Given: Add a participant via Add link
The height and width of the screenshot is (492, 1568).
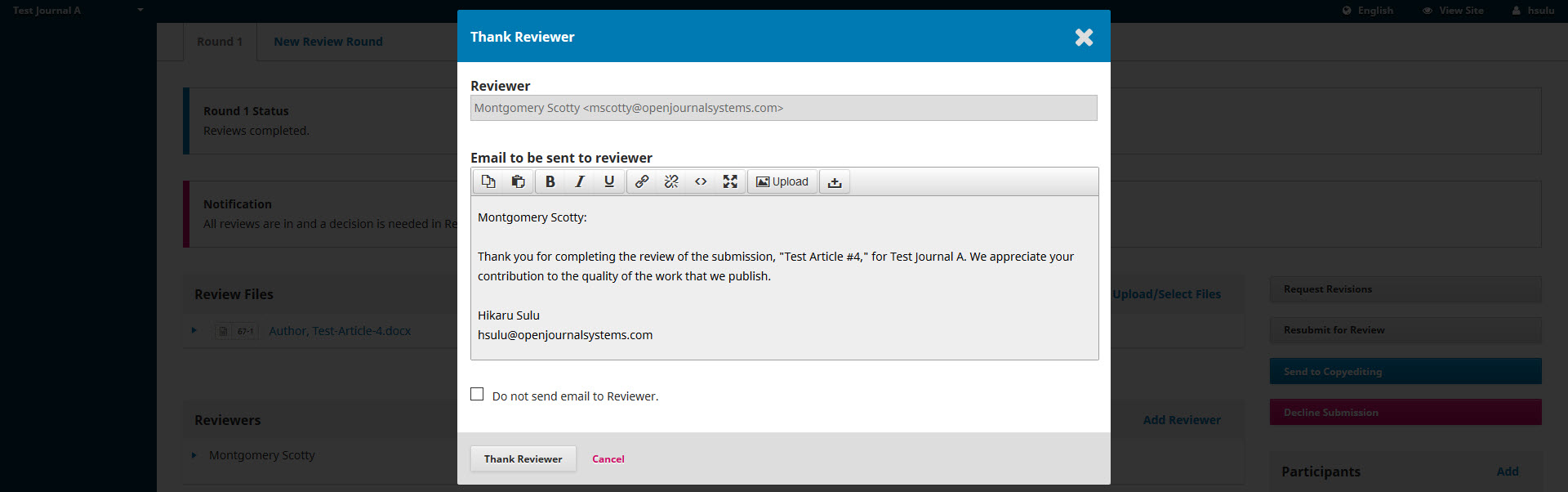Looking at the screenshot, I should coord(1508,472).
